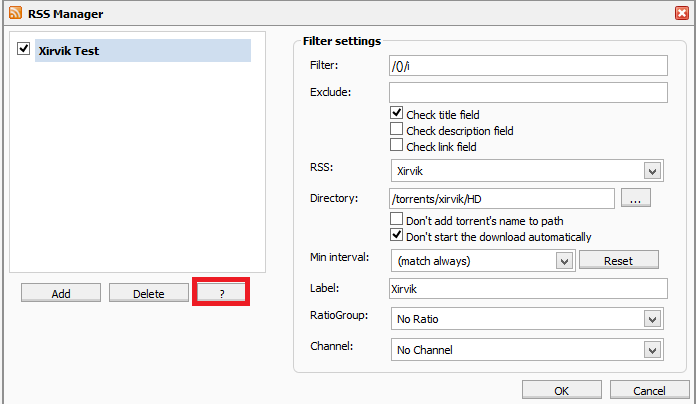Enable Check link field option

[396, 145]
